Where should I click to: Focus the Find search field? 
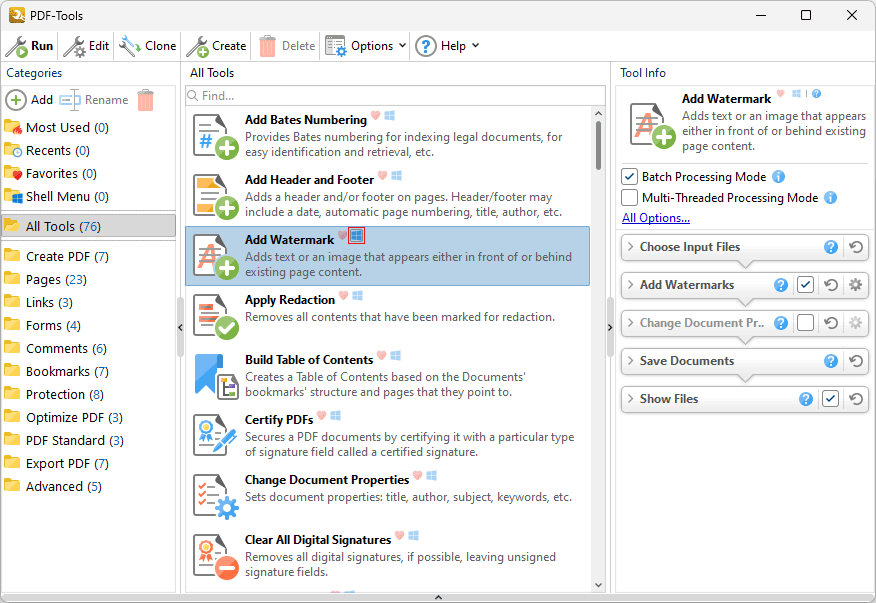tap(396, 96)
